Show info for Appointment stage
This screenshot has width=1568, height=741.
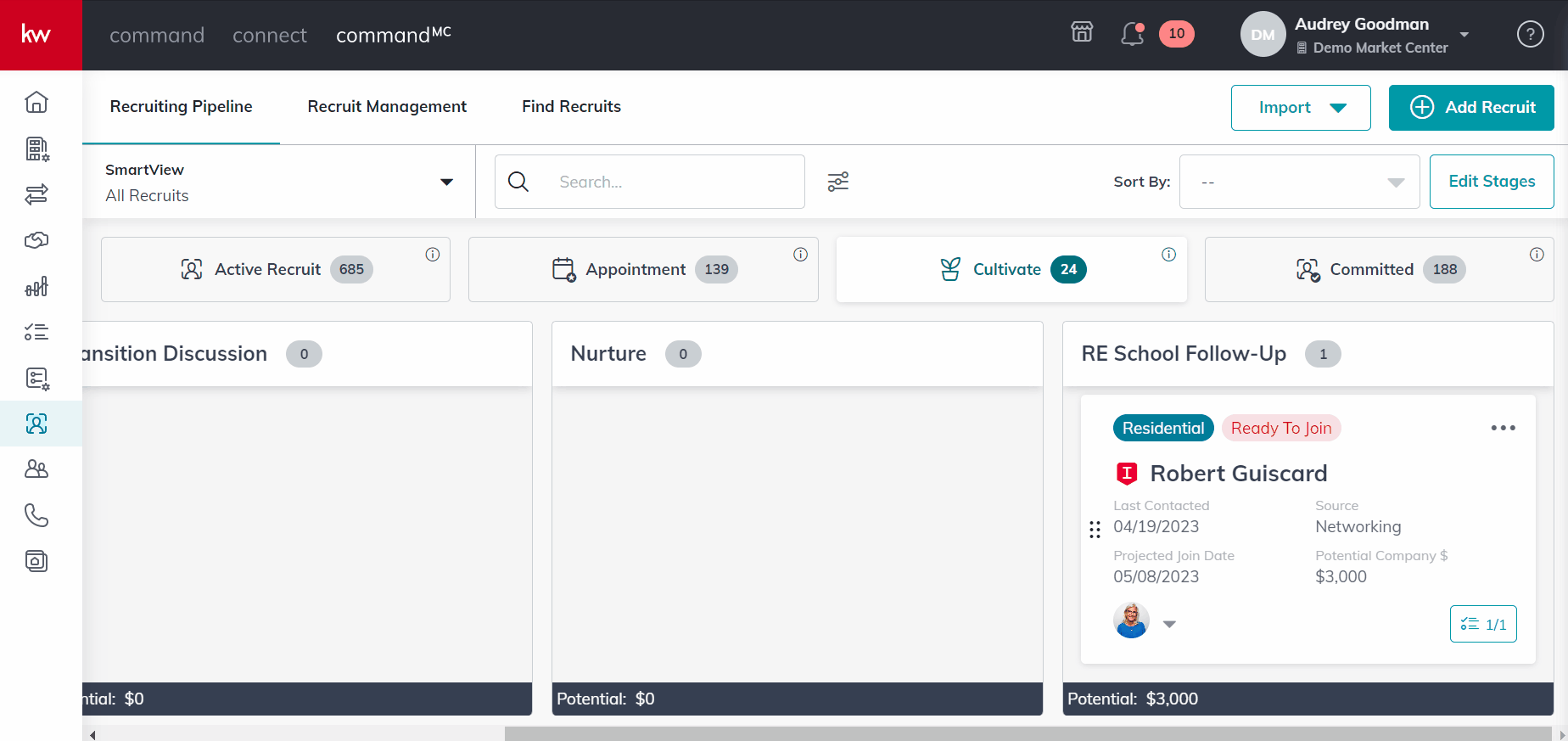click(800, 255)
